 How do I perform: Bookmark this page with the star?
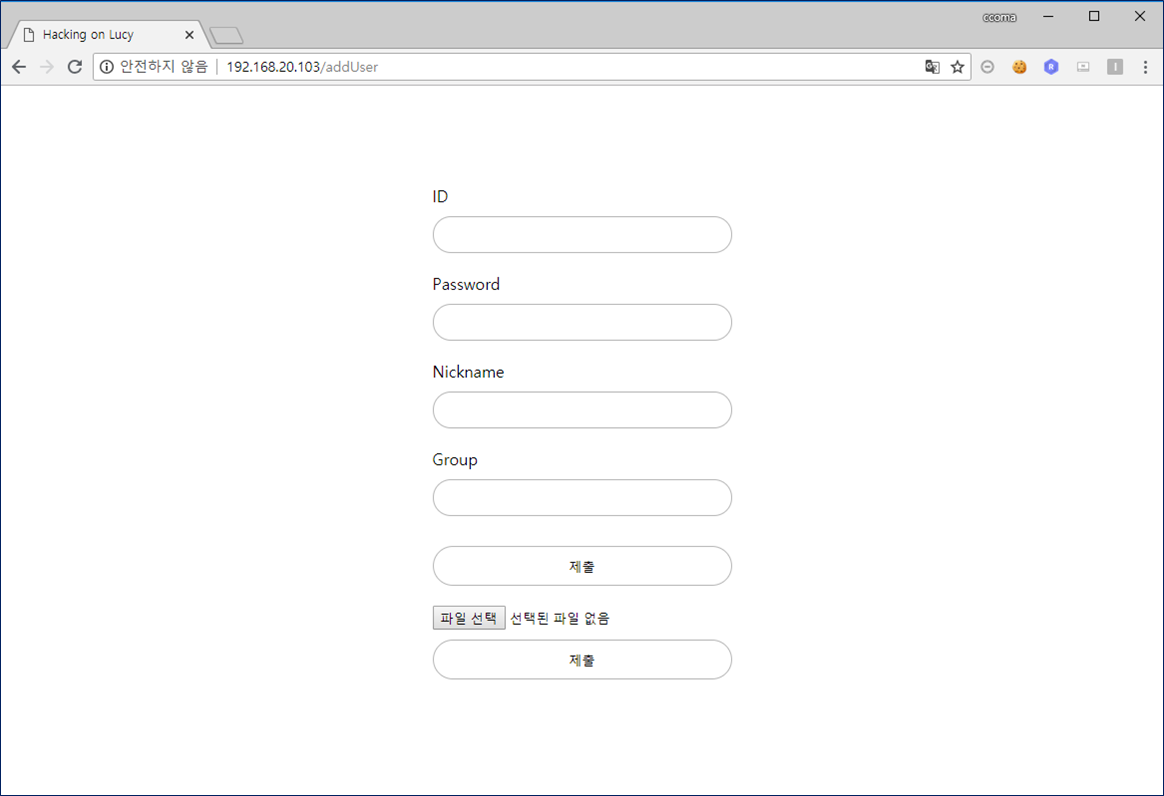click(957, 67)
